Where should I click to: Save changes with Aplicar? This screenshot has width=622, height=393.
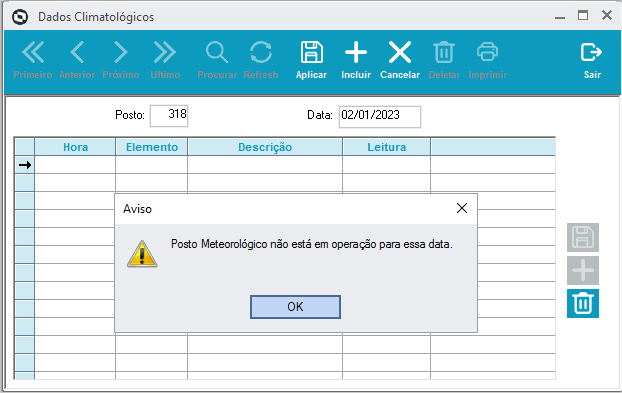pos(311,60)
